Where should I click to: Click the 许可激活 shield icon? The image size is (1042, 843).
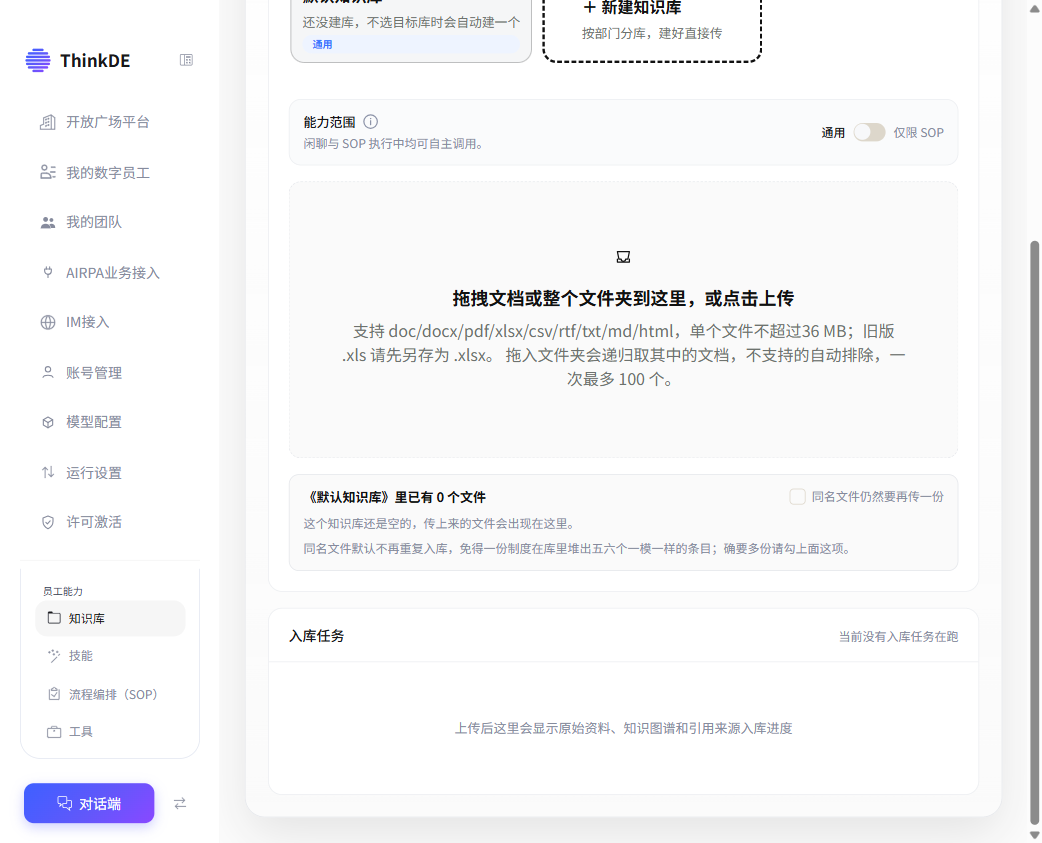pyautogui.click(x=48, y=522)
